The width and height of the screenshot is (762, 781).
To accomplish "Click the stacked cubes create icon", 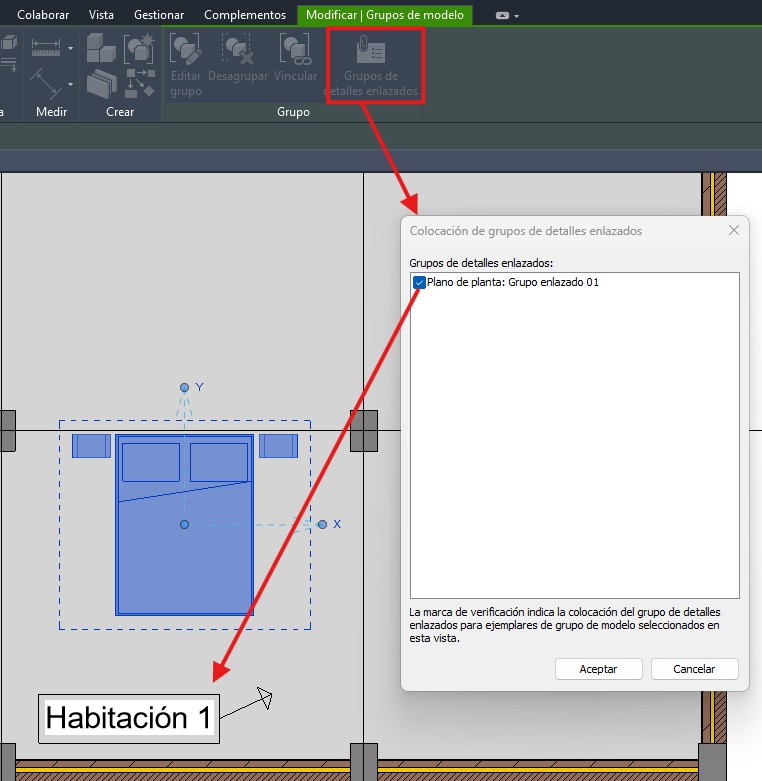I will click(101, 47).
